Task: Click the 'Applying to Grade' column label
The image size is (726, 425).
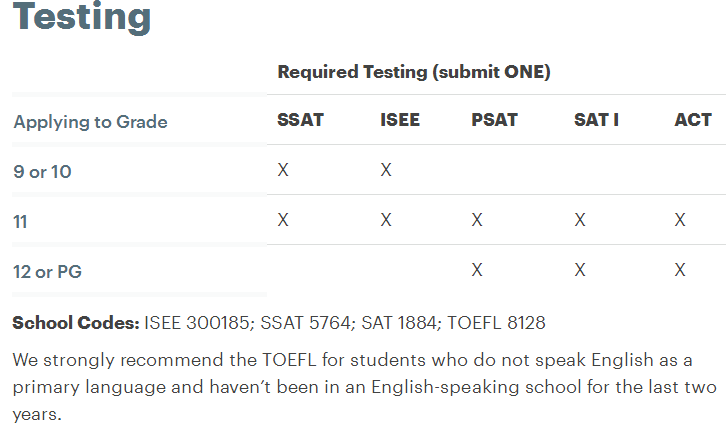Action: click(90, 122)
